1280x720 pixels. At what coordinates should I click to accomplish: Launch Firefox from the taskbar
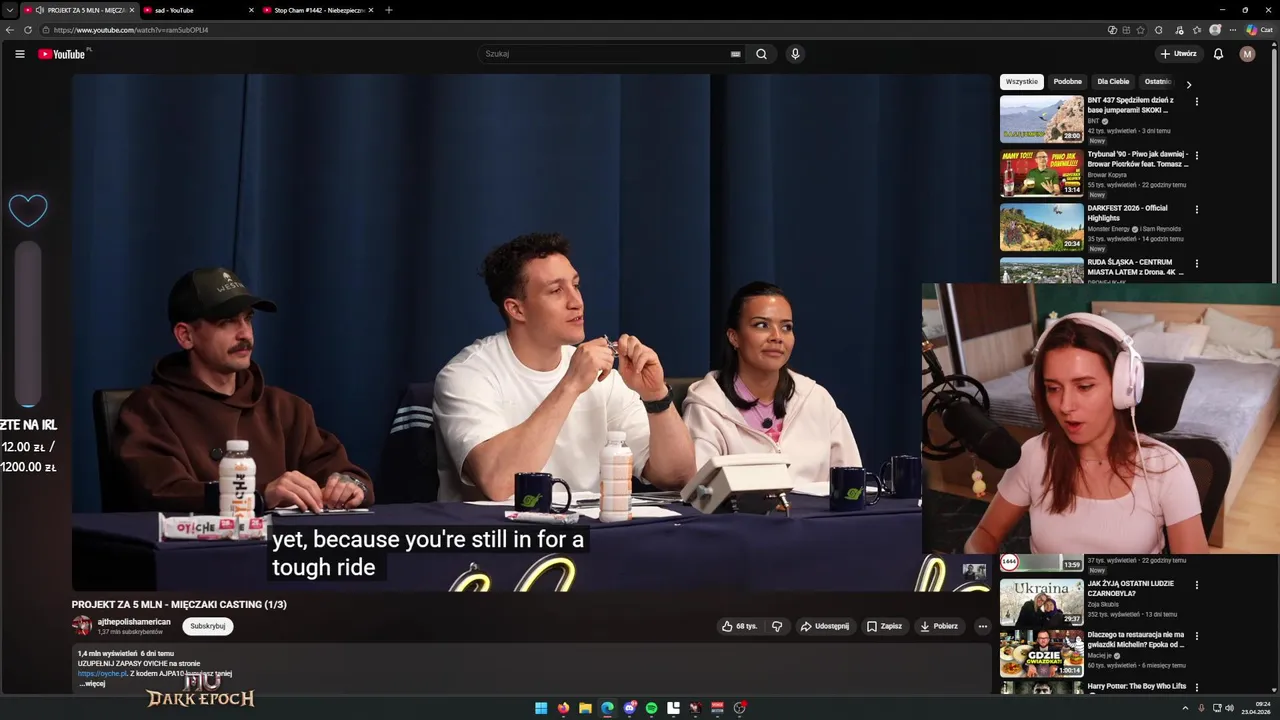tap(563, 708)
